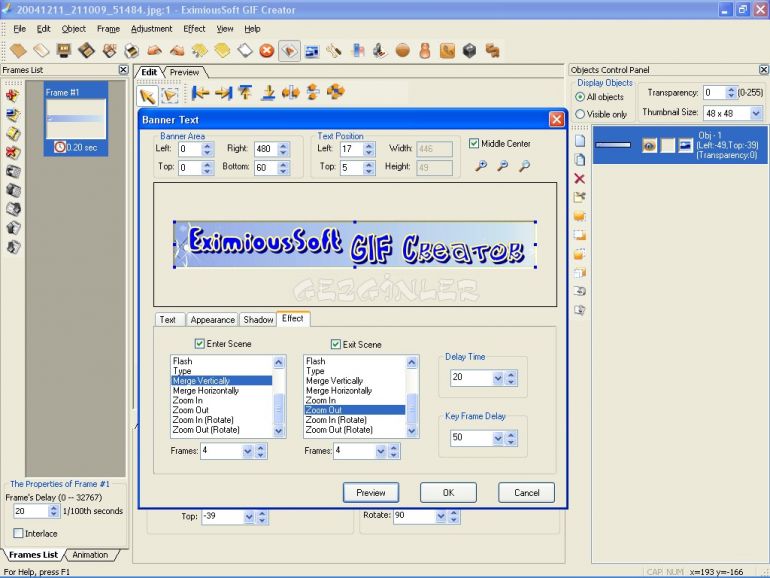This screenshot has height=578, width=770.
Task: Click the printer icon in main toolbar
Action: point(132,51)
